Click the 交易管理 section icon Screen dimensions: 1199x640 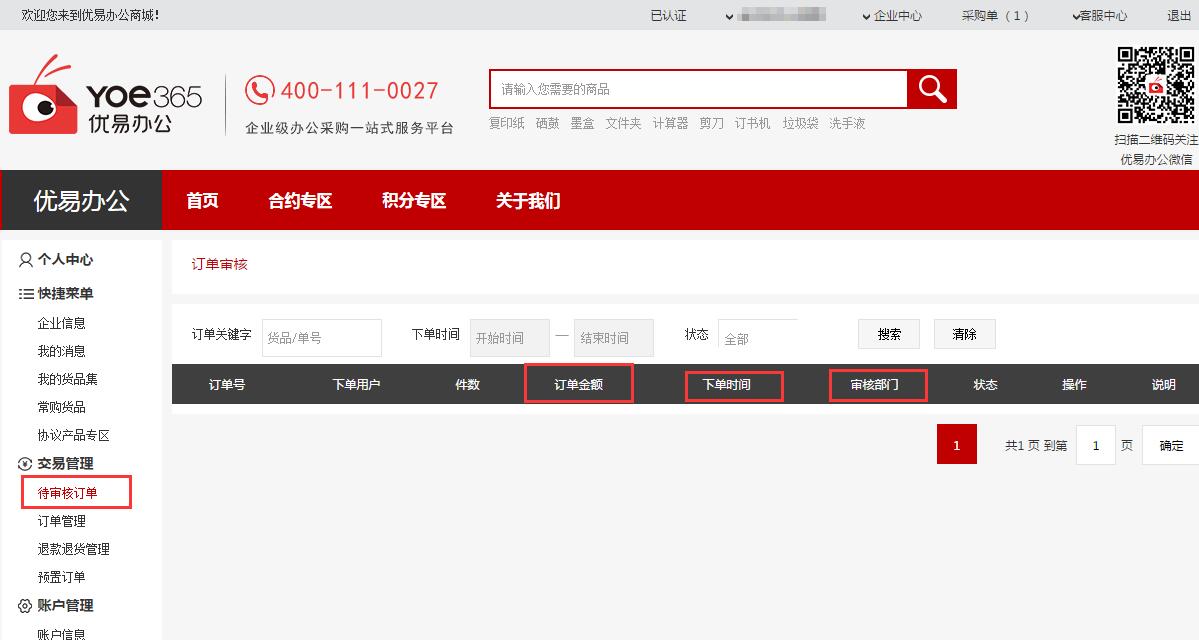click(26, 464)
